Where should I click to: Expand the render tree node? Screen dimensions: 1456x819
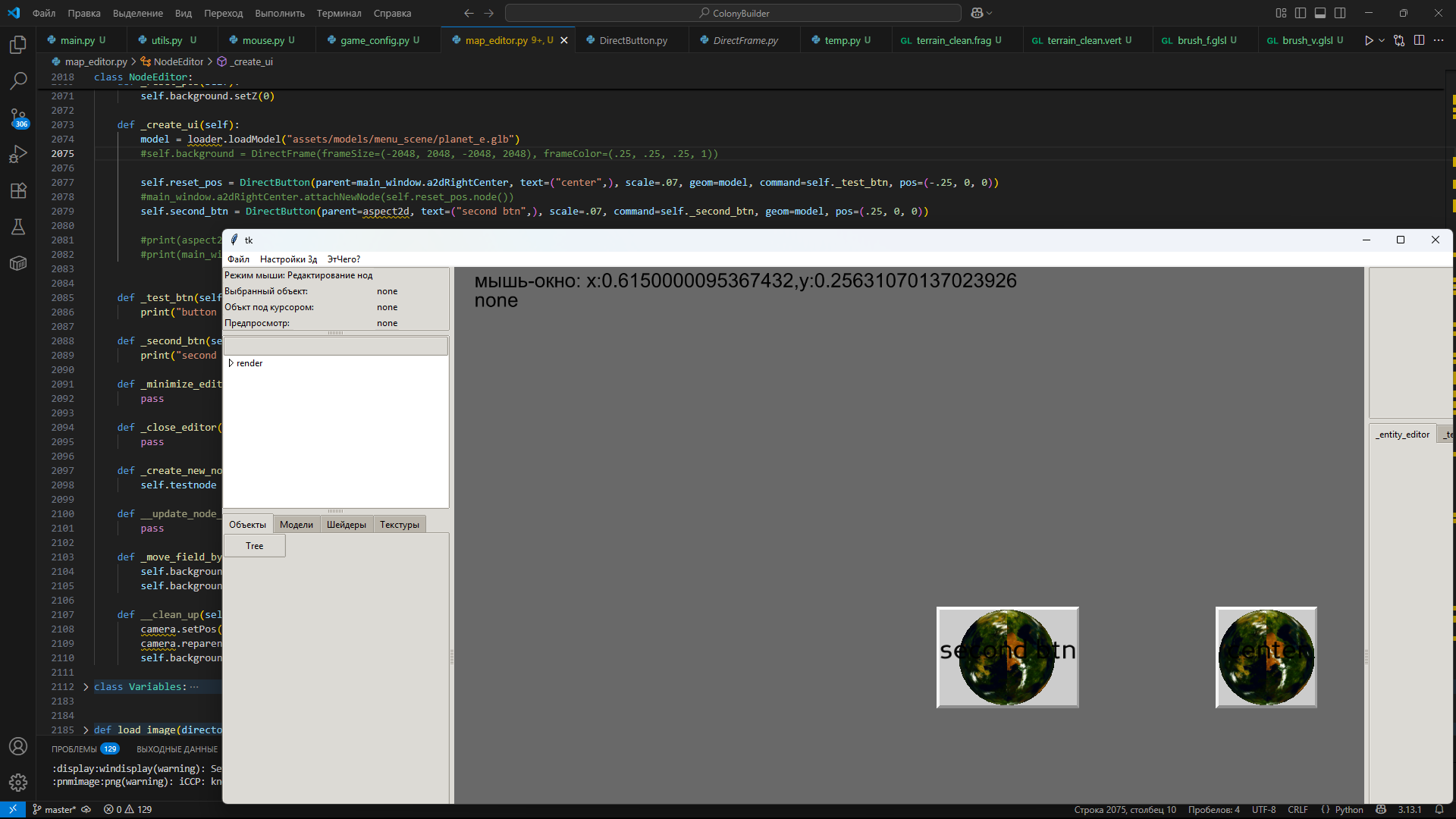click(x=231, y=363)
